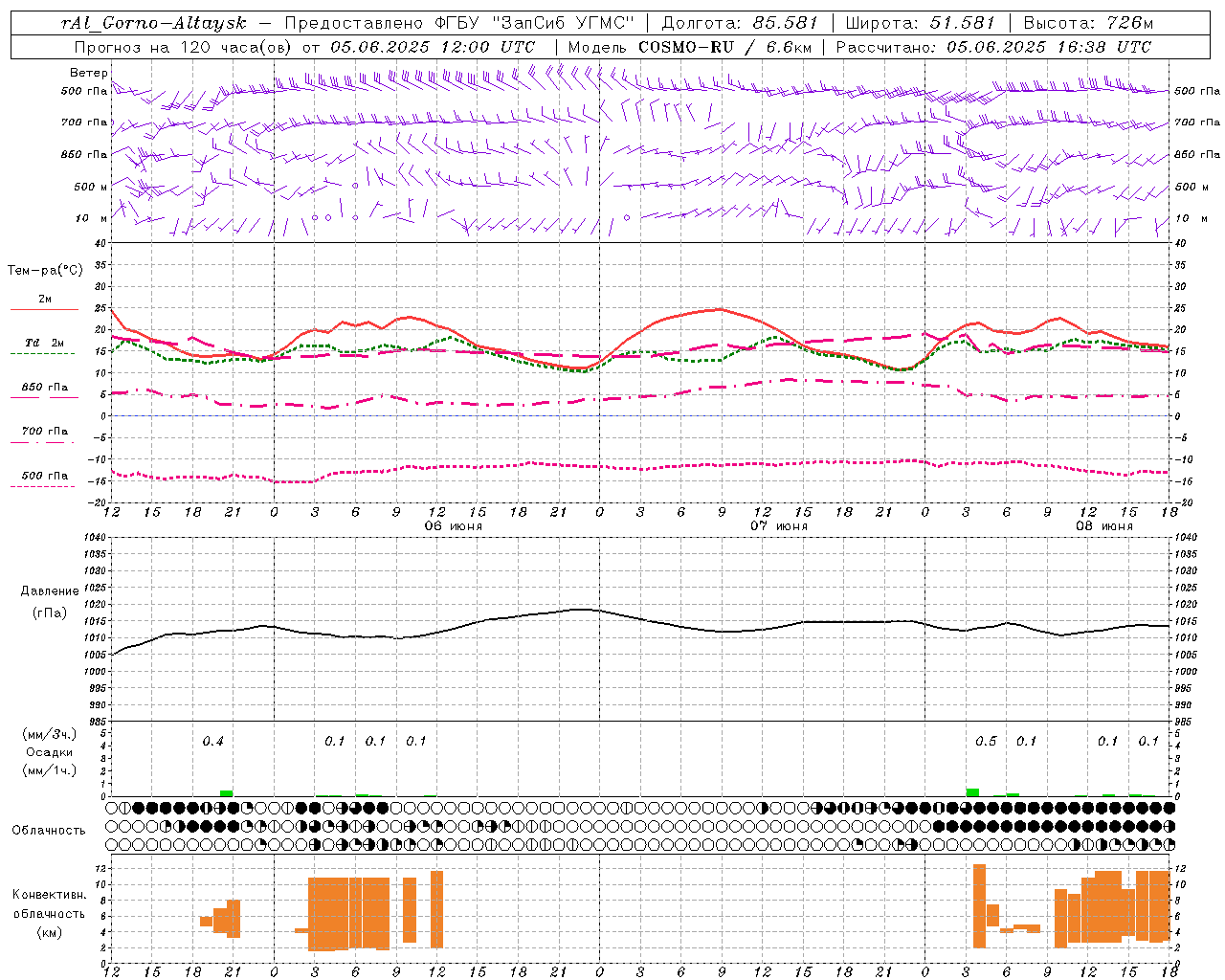This screenshot has width=1225, height=980.
Task: Select the Модель COSMO-RU / 6.6км label
Action: point(689,47)
